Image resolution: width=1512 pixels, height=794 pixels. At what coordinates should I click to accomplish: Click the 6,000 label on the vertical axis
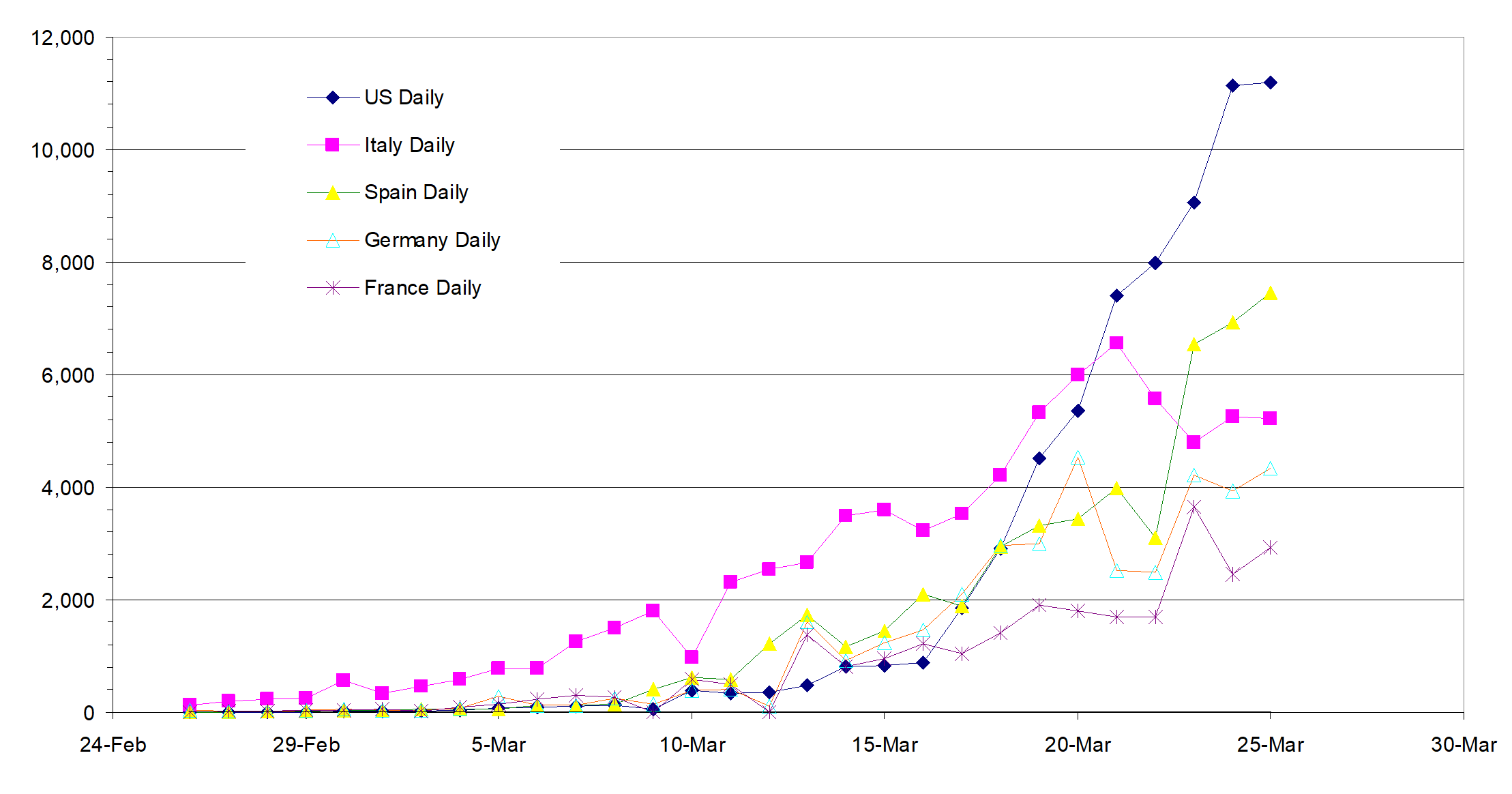click(x=68, y=375)
